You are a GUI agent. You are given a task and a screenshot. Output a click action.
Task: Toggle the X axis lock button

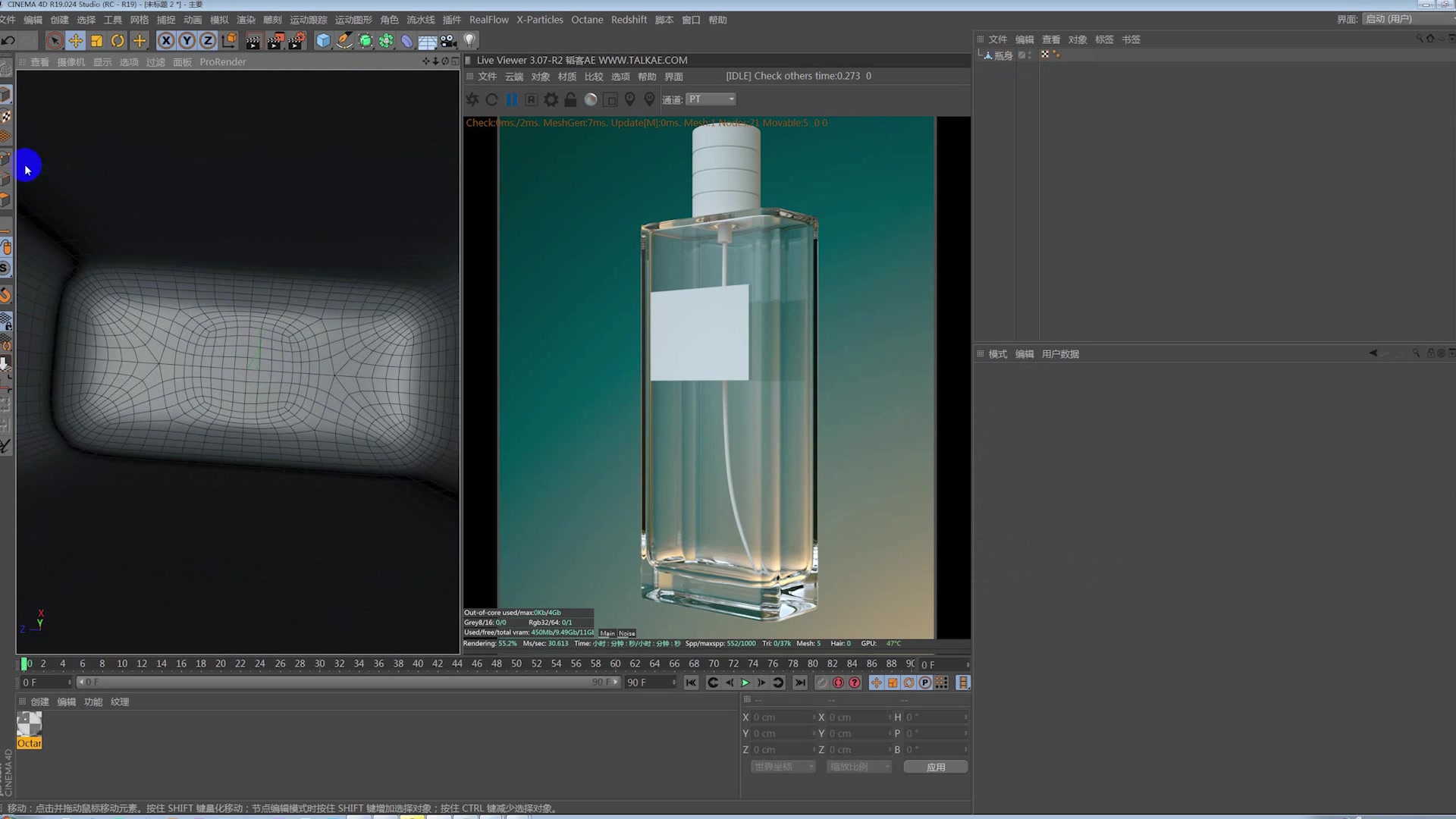tap(165, 41)
